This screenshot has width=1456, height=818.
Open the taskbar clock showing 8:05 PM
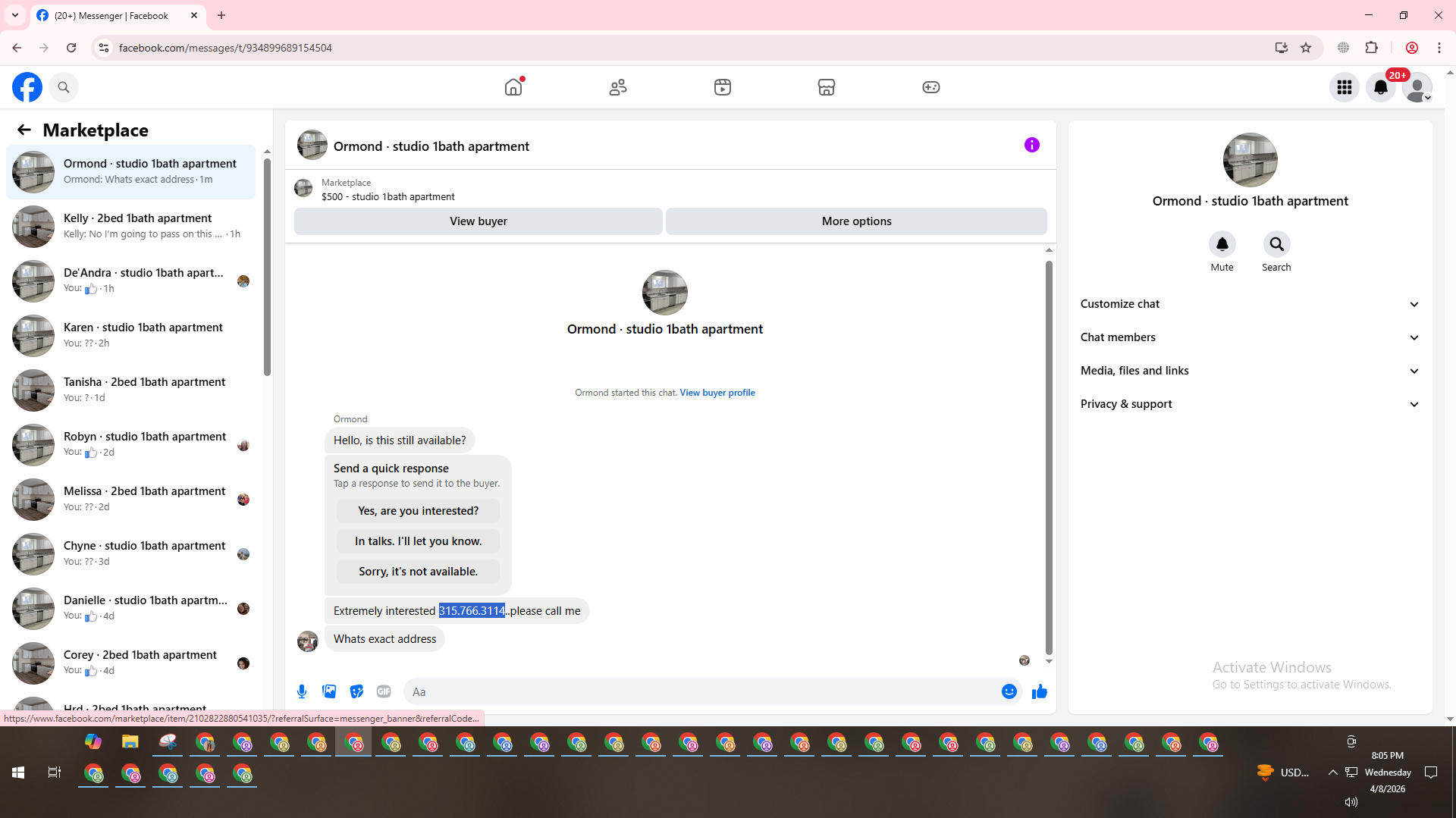[x=1387, y=773]
